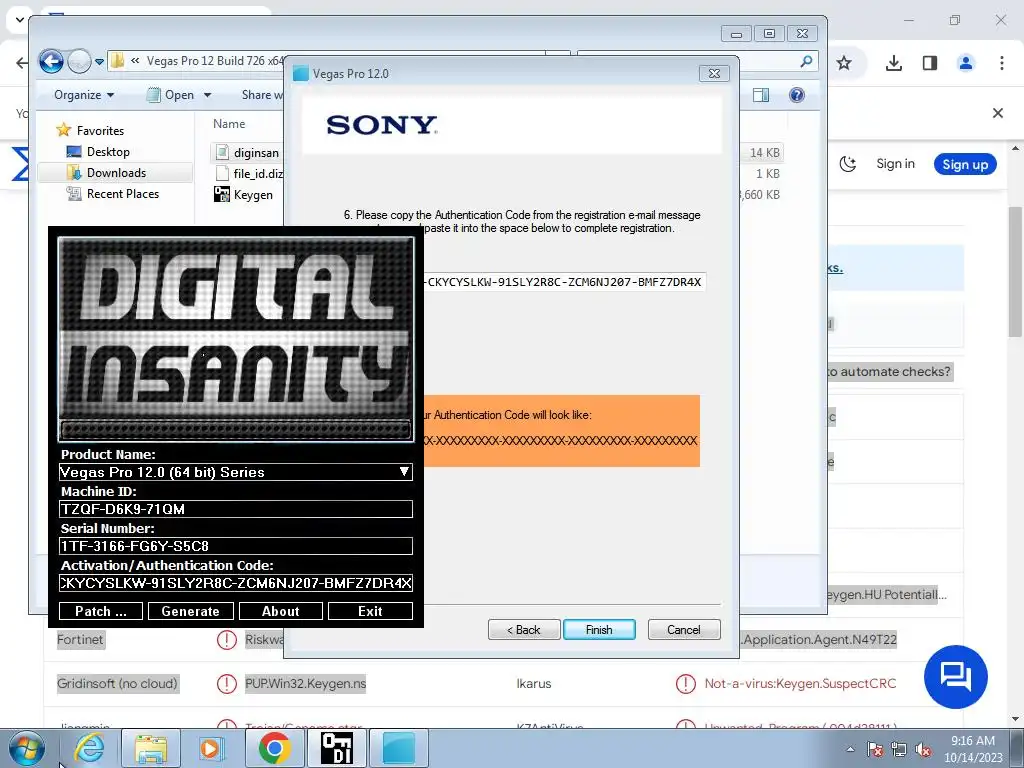Viewport: 1024px width, 768px height.
Task: Switch to Vegas Pro installer taskbar icon
Action: (399, 748)
